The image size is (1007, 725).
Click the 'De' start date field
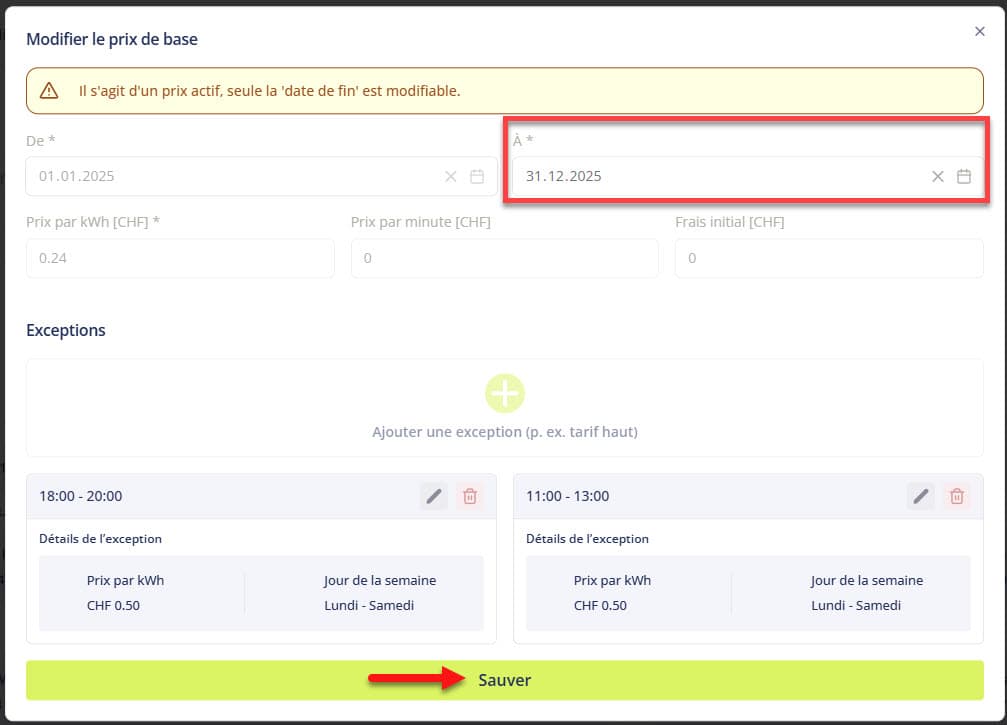230,176
